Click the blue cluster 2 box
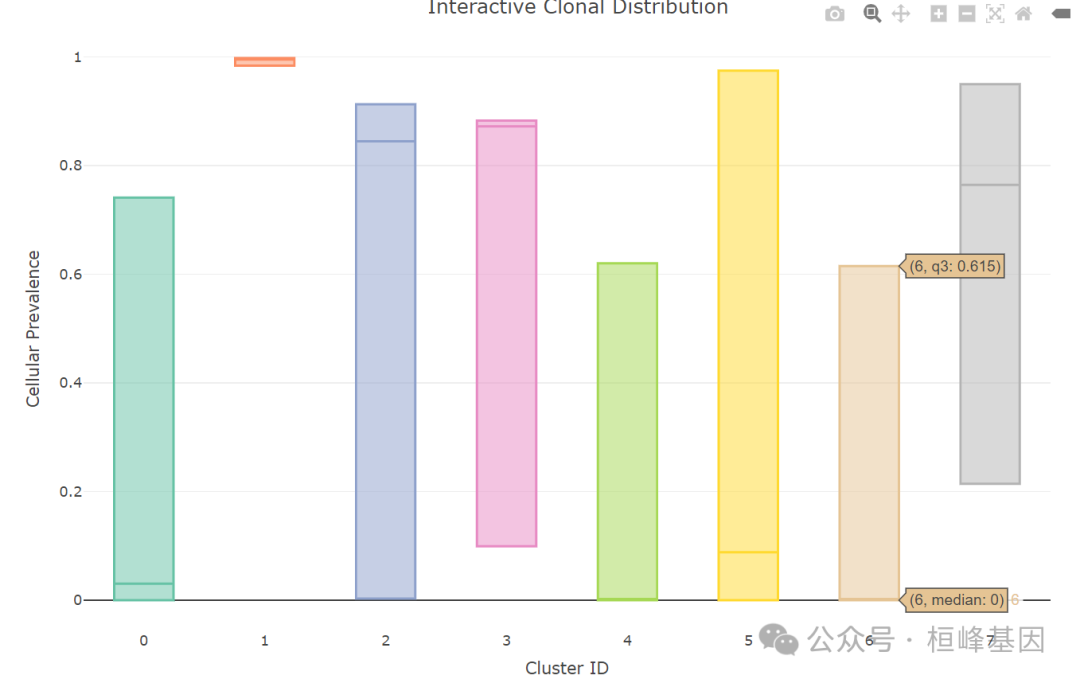The height and width of the screenshot is (683, 1080). (x=385, y=370)
